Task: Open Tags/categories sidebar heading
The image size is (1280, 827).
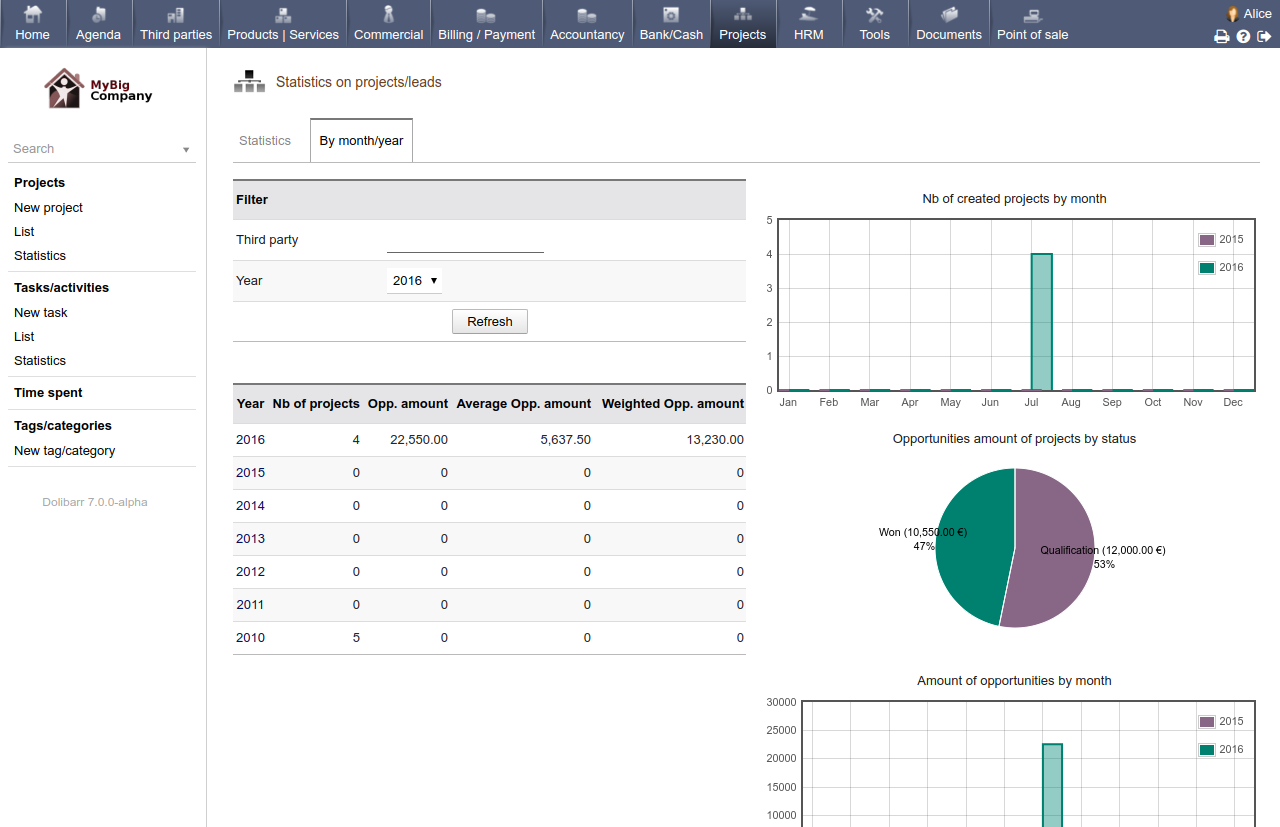Action: click(63, 426)
